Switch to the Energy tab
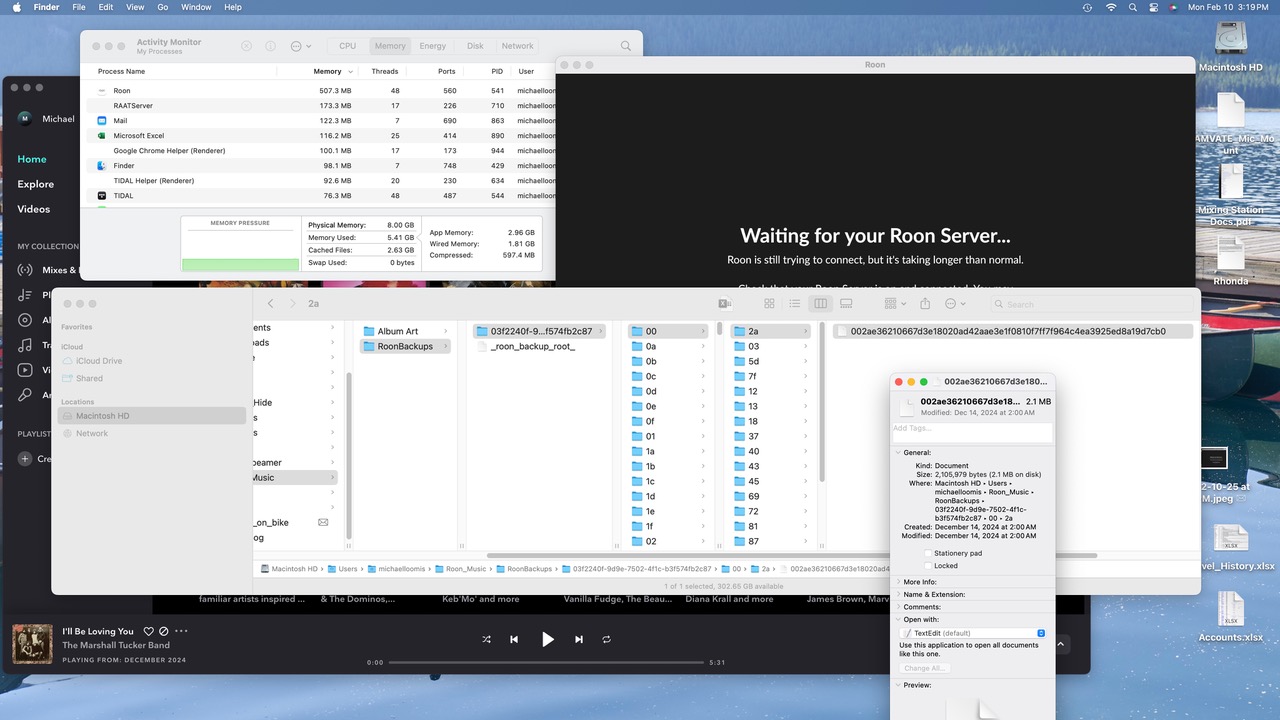This screenshot has width=1280, height=720. click(433, 46)
